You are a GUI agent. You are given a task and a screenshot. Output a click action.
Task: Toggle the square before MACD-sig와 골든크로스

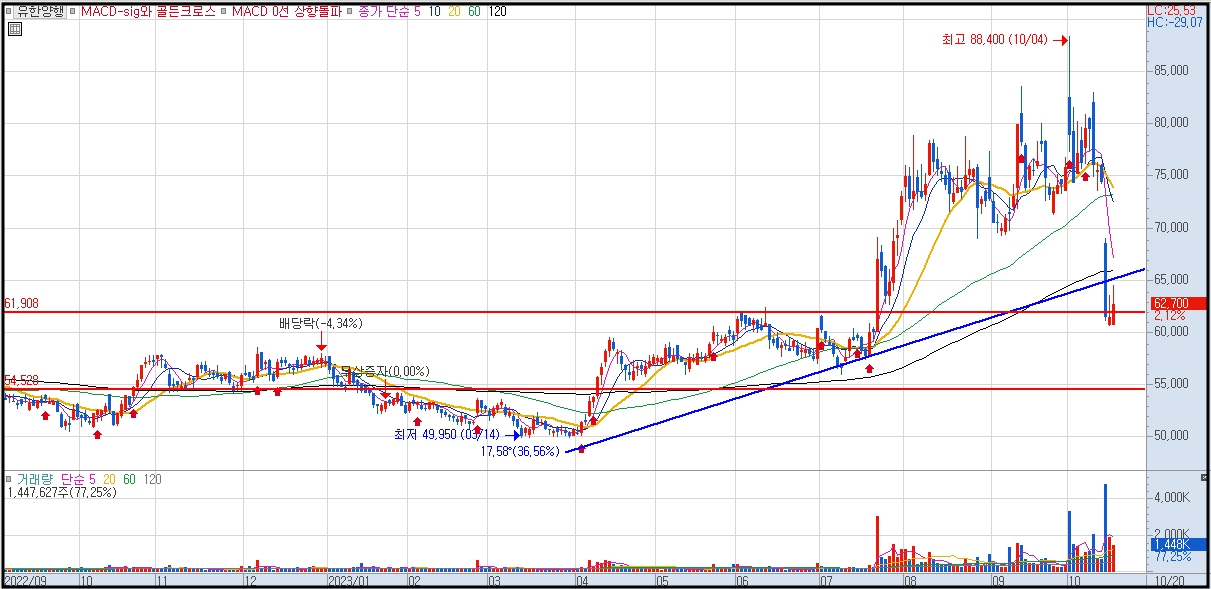pyautogui.click(x=74, y=11)
